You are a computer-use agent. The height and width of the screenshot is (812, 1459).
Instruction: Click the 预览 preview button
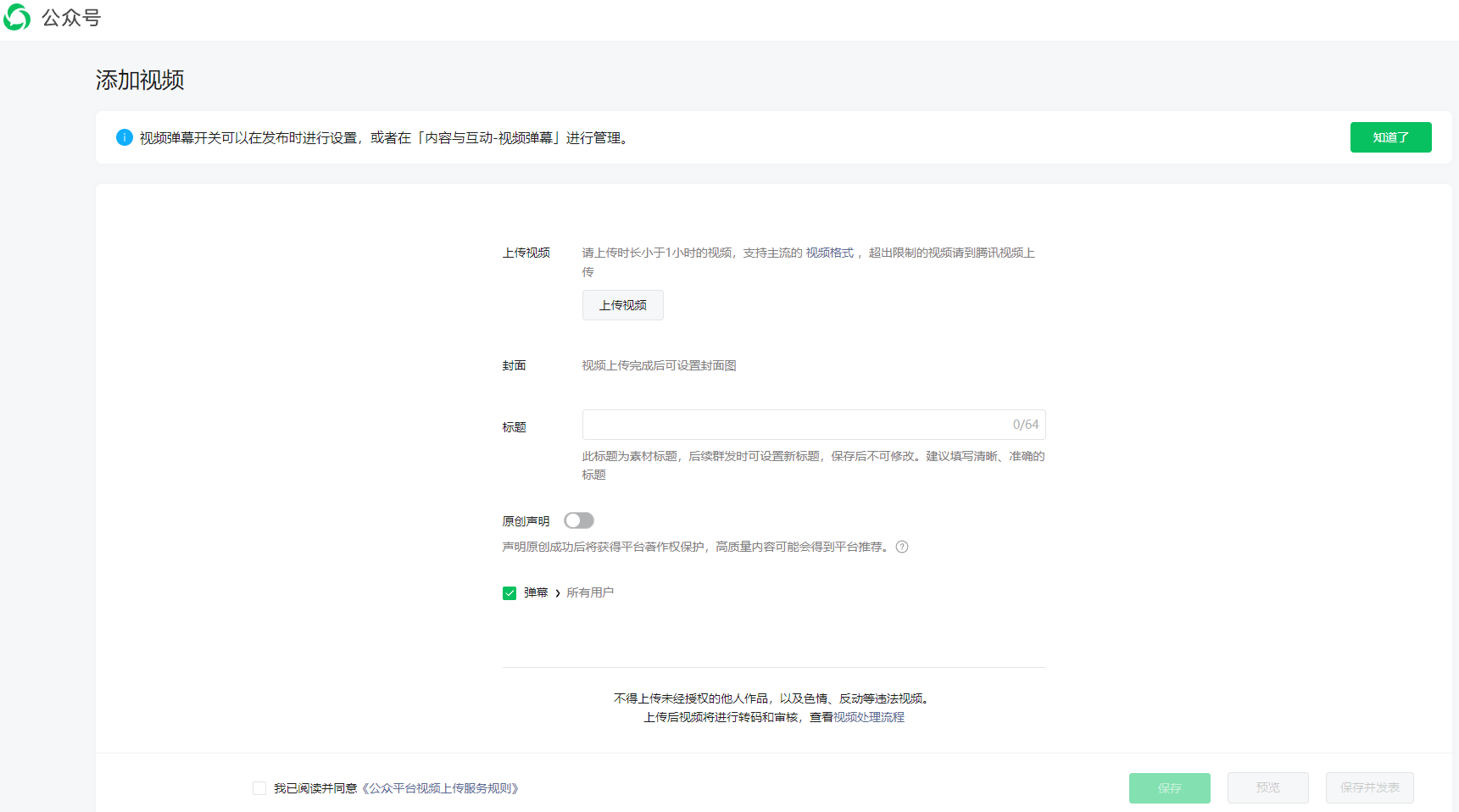[1267, 788]
